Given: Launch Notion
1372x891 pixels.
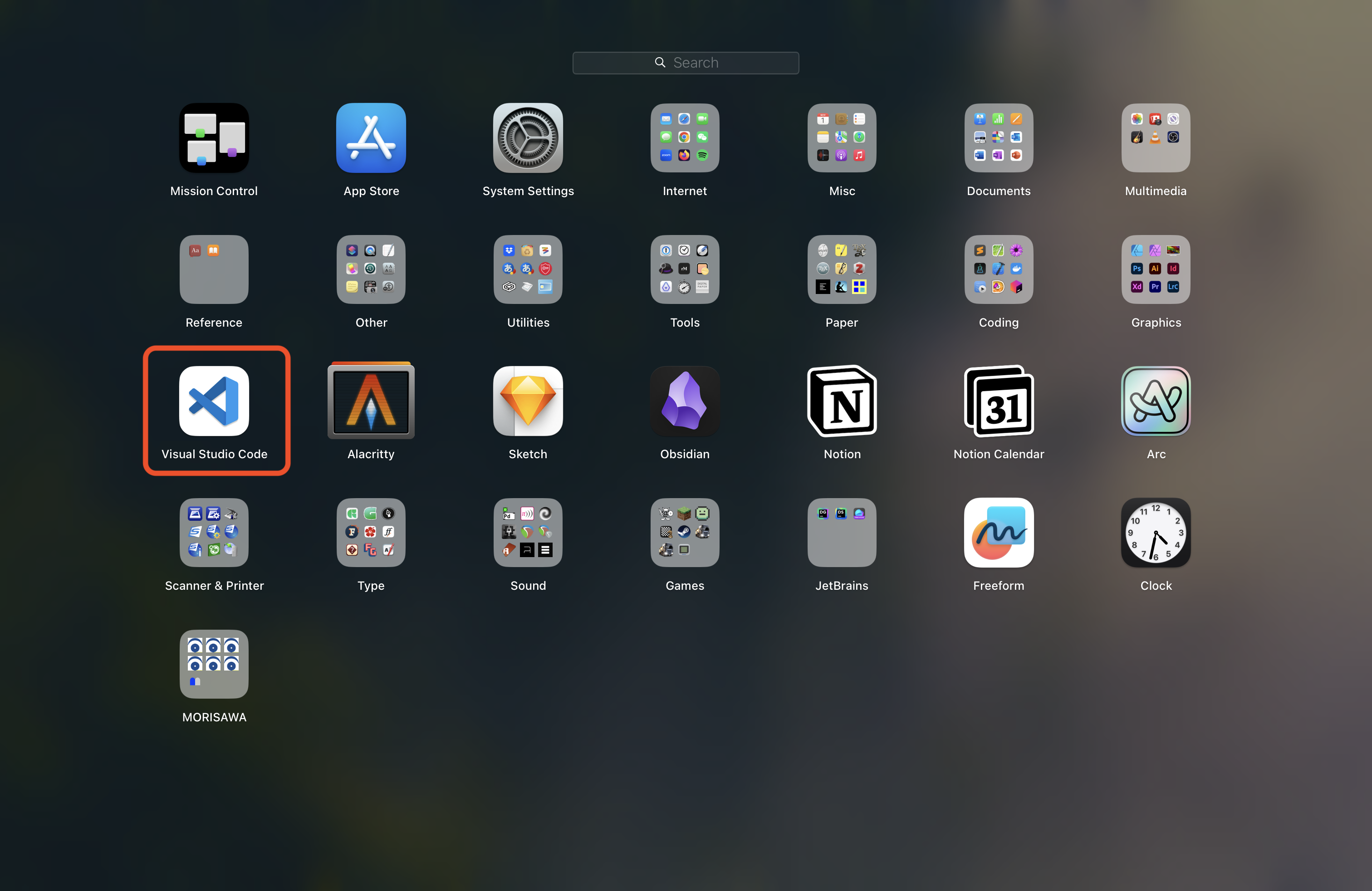Looking at the screenshot, I should pyautogui.click(x=842, y=401).
